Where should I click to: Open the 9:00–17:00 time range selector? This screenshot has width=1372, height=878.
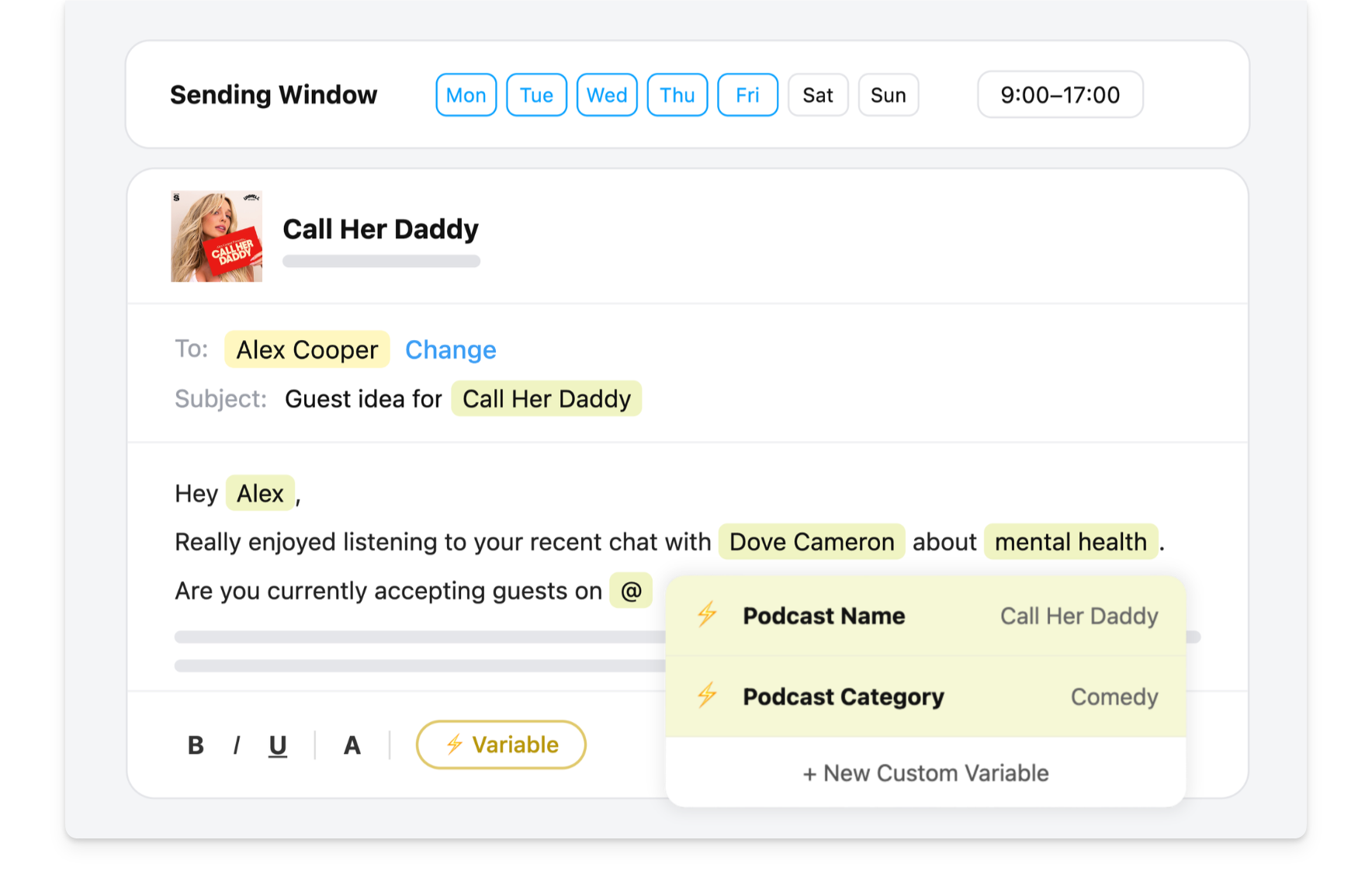click(x=1059, y=95)
